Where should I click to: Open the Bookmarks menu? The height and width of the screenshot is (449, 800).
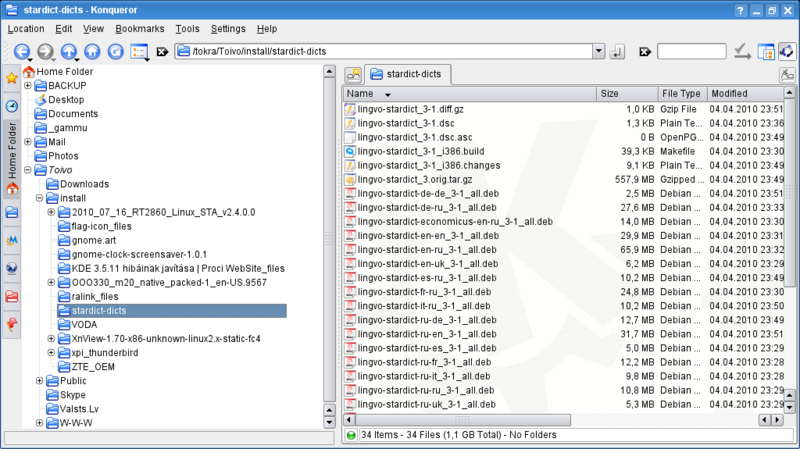[140, 29]
